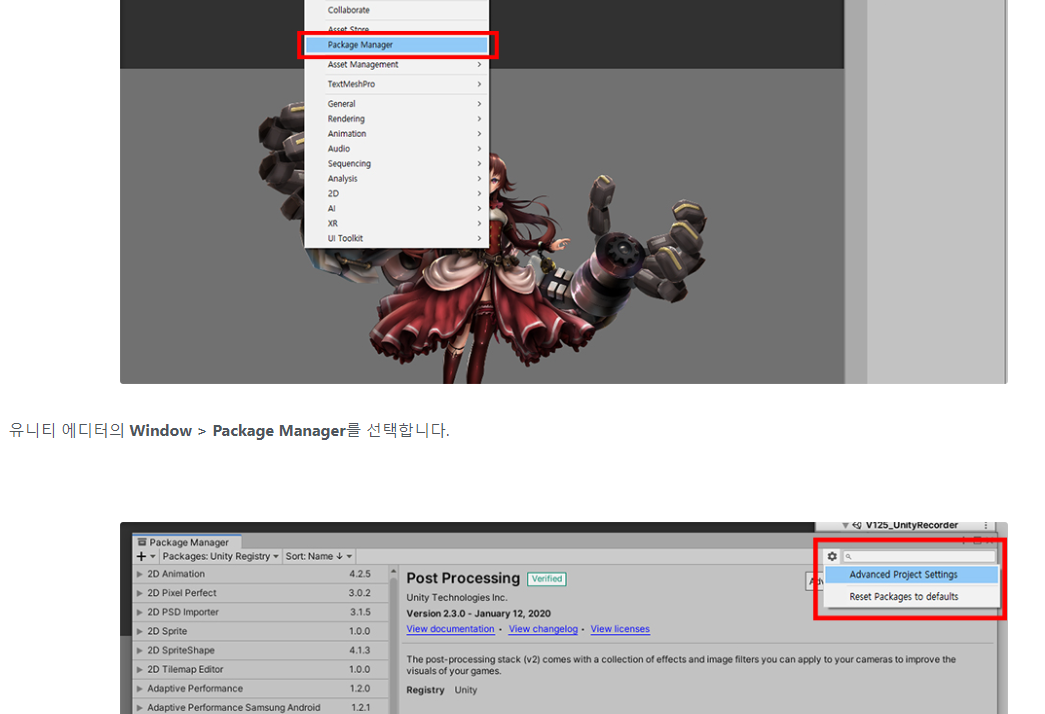Viewport: 1045px width, 714px height.
Task: Open the View licenses link
Action: (620, 629)
